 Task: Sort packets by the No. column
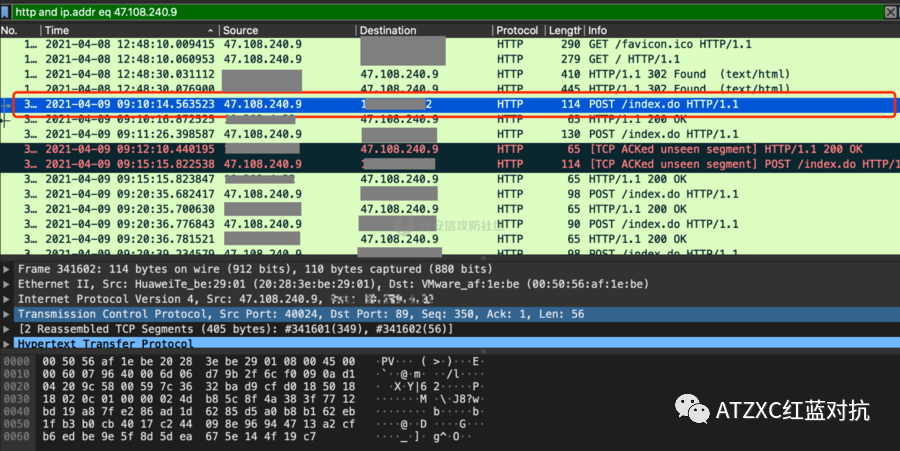[20, 30]
